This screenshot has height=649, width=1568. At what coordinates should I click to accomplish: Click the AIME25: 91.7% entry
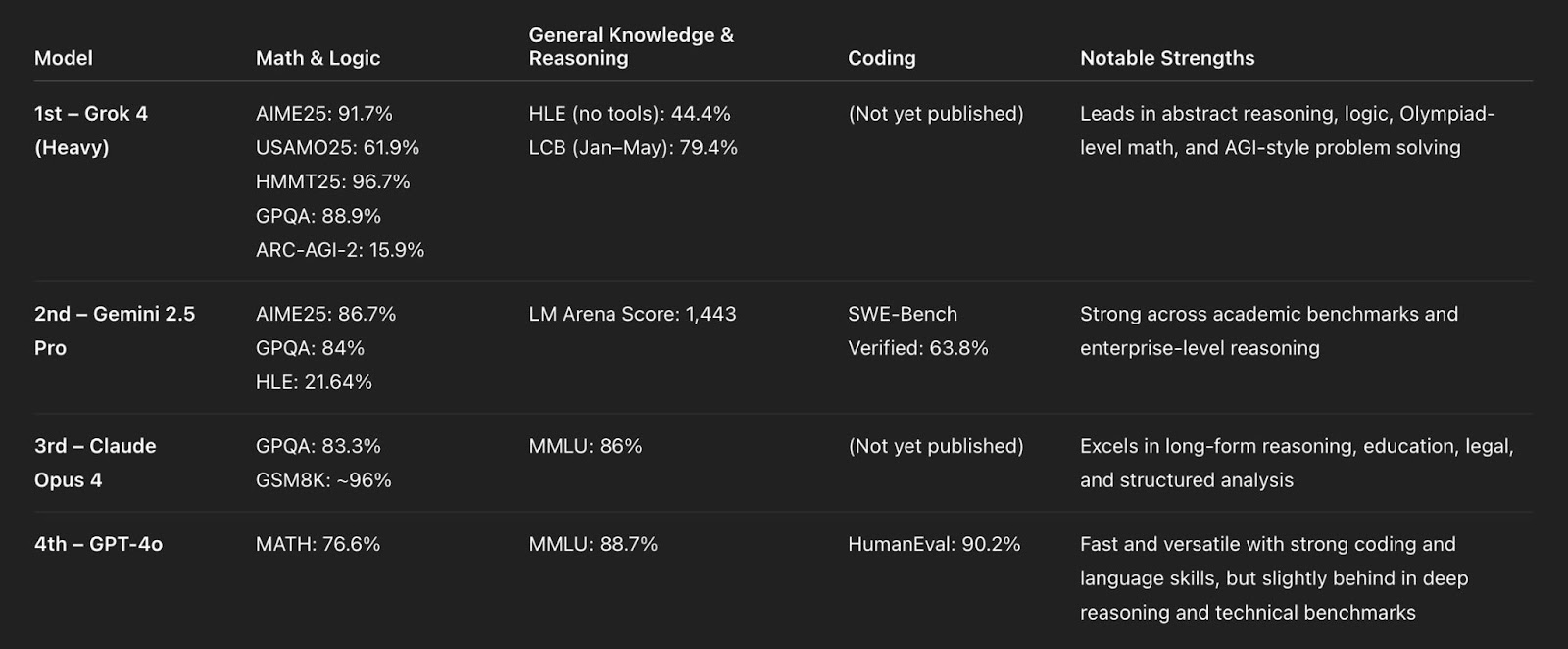[x=324, y=114]
